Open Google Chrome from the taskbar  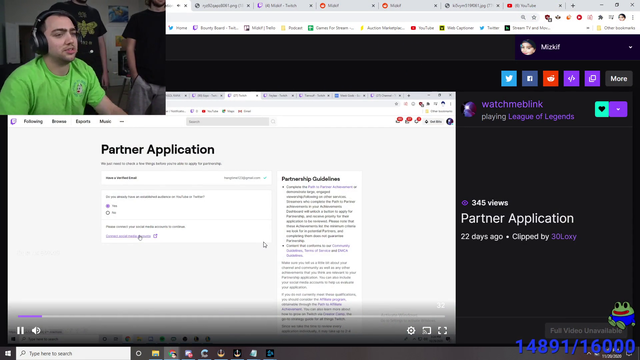172,353
